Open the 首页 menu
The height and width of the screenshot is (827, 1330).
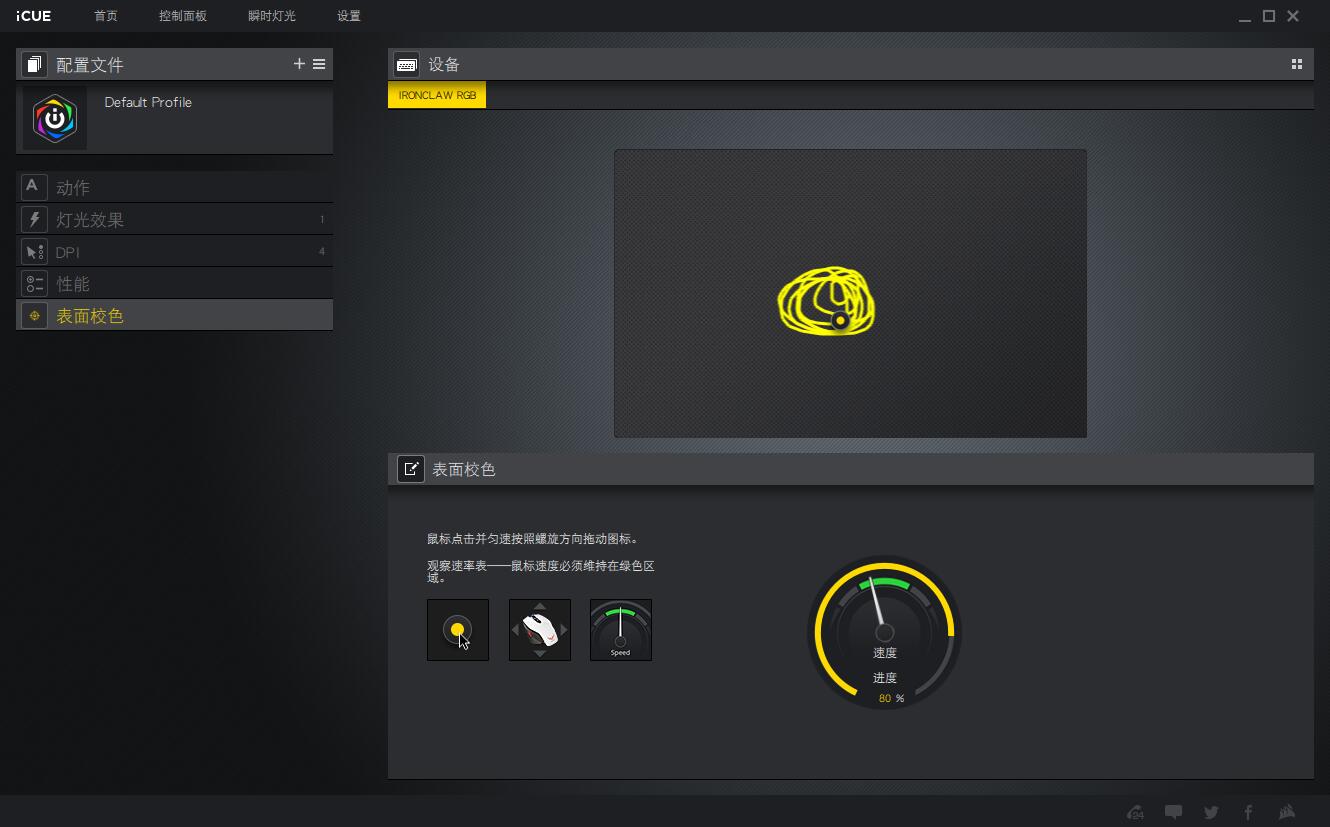click(106, 16)
